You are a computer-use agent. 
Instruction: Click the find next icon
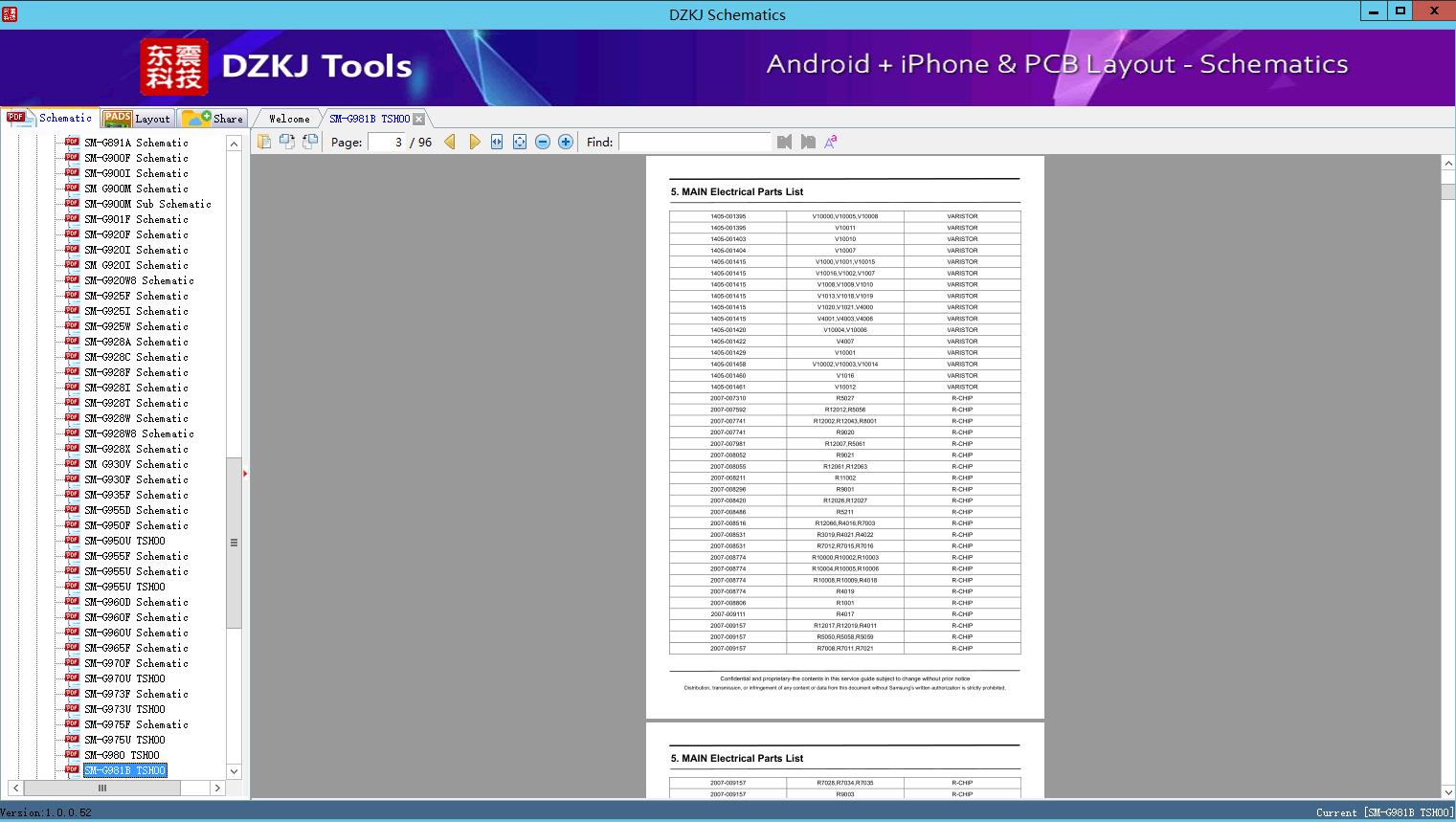pos(808,142)
